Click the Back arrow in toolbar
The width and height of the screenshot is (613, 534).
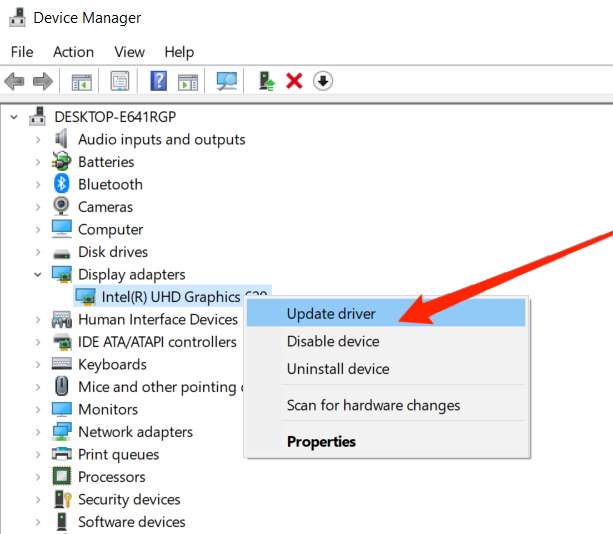(14, 81)
